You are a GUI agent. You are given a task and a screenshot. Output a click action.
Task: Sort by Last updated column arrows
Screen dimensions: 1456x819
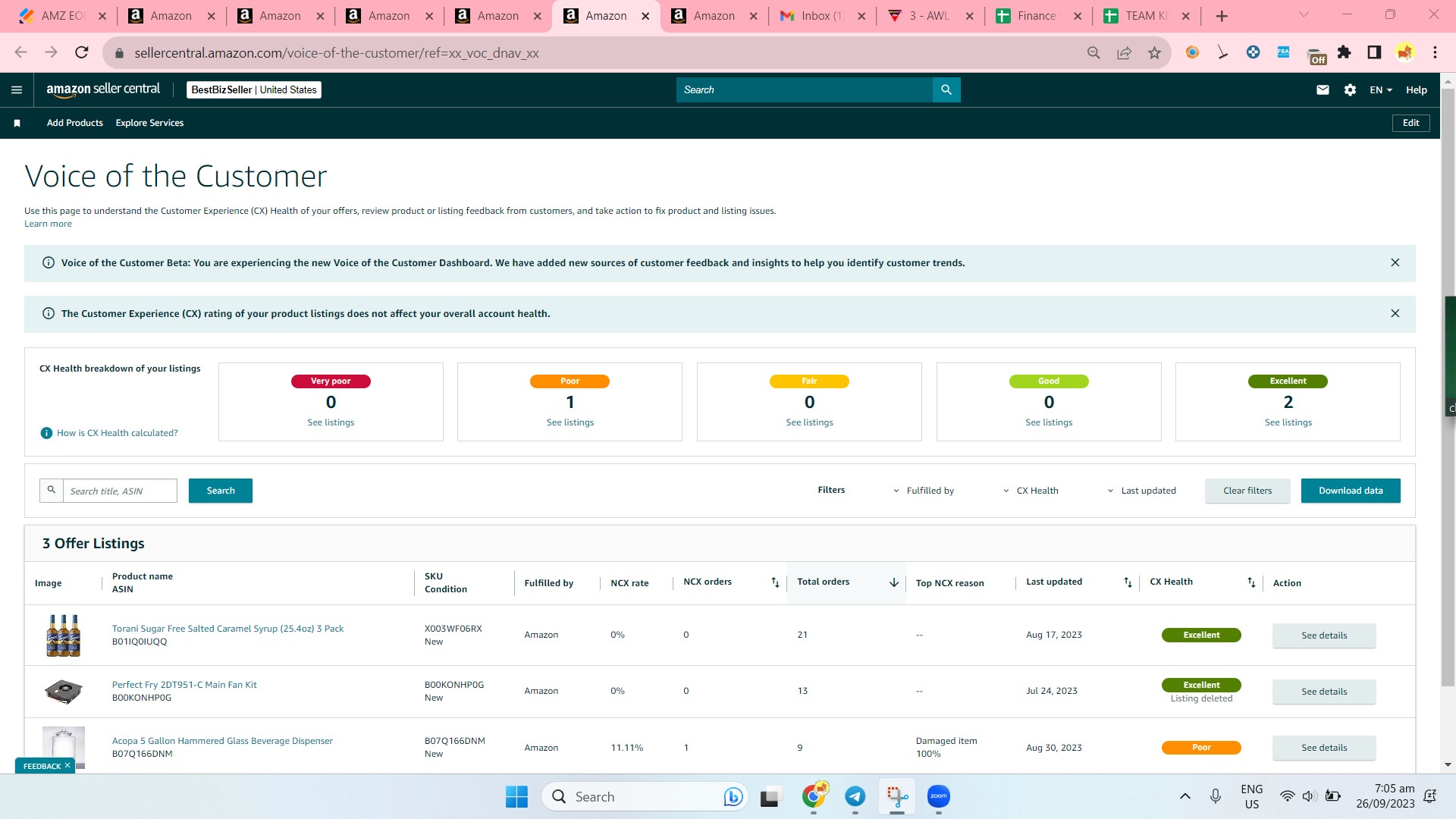1128,582
